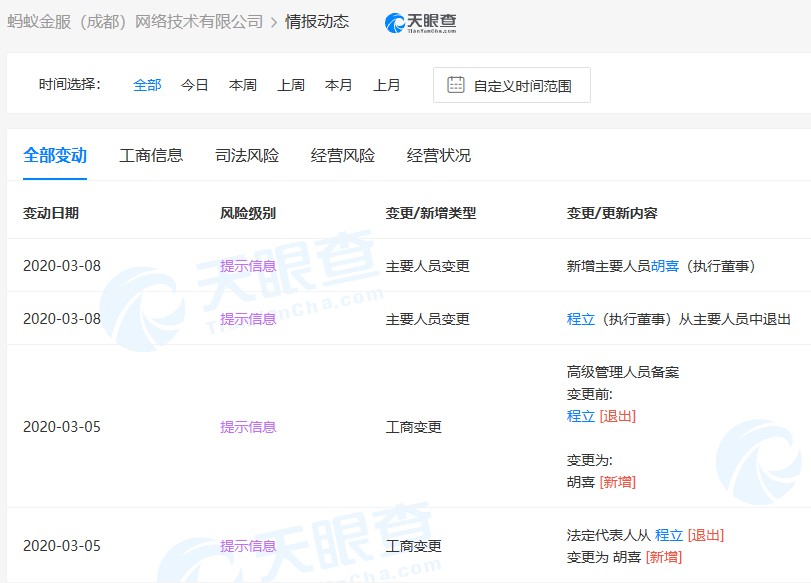The height and width of the screenshot is (583, 811).
Task: Click the [新增] tag under 变更为
Action: click(x=618, y=482)
